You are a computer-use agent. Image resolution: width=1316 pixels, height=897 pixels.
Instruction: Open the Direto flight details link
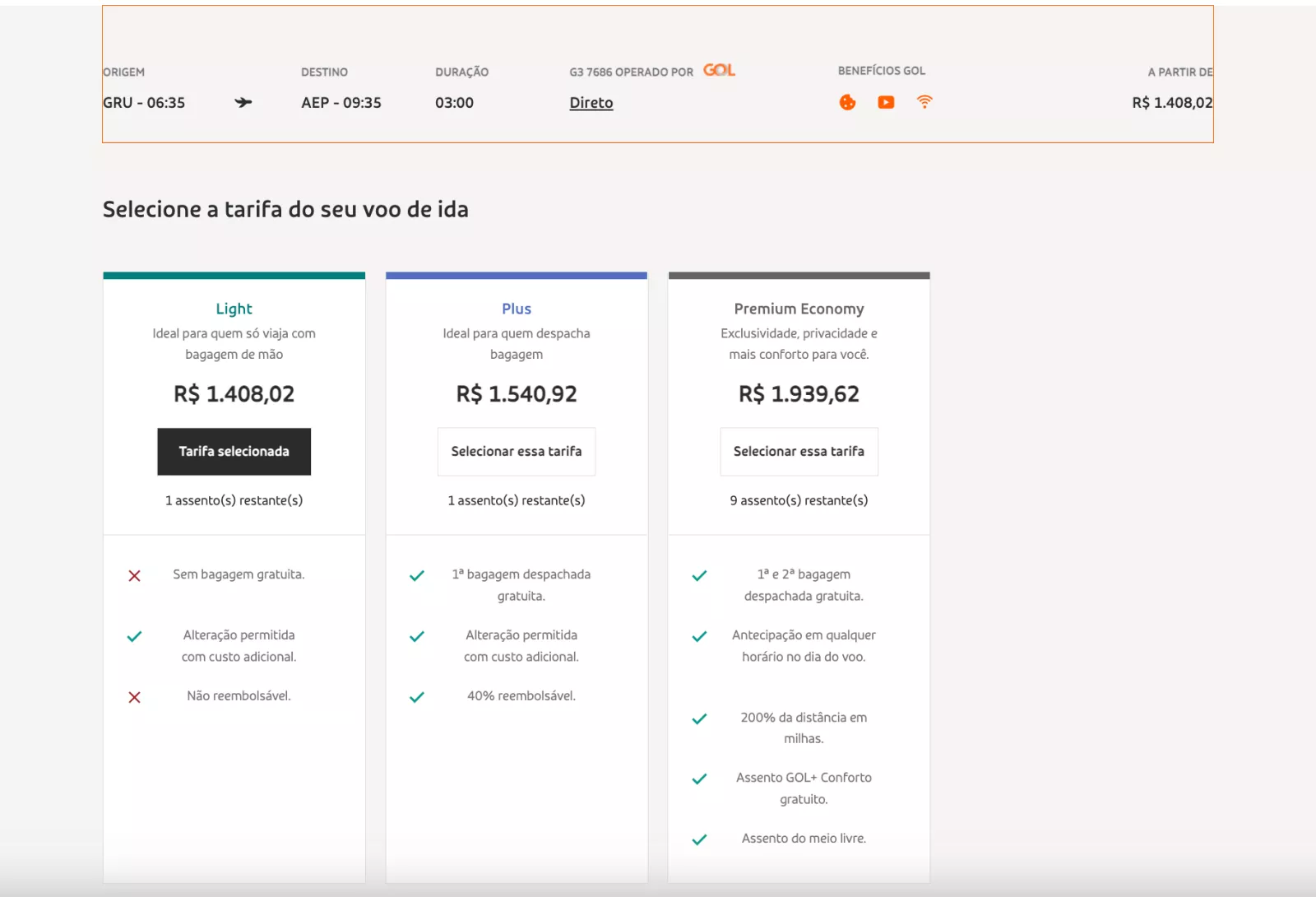click(x=591, y=103)
